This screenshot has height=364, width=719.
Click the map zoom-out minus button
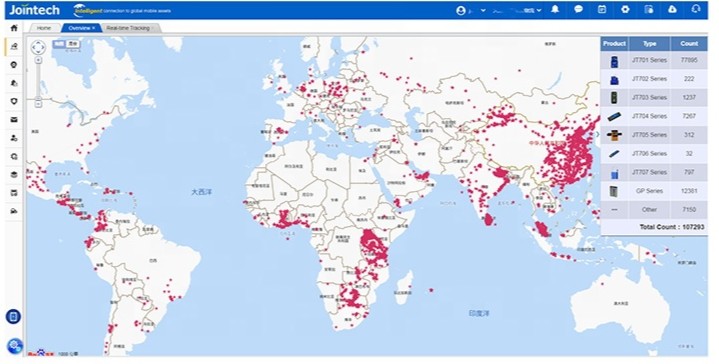pyautogui.click(x=39, y=104)
